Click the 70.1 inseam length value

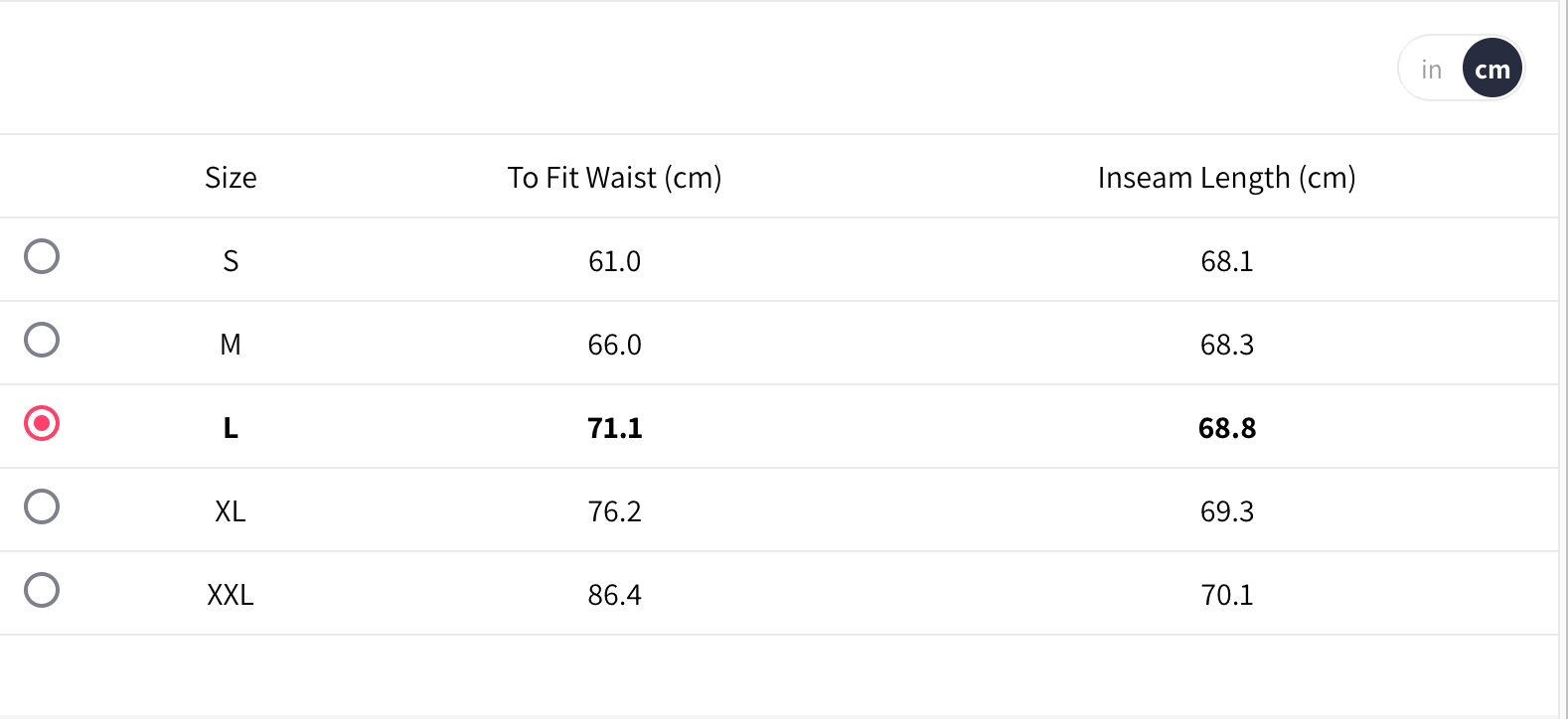(x=1226, y=595)
